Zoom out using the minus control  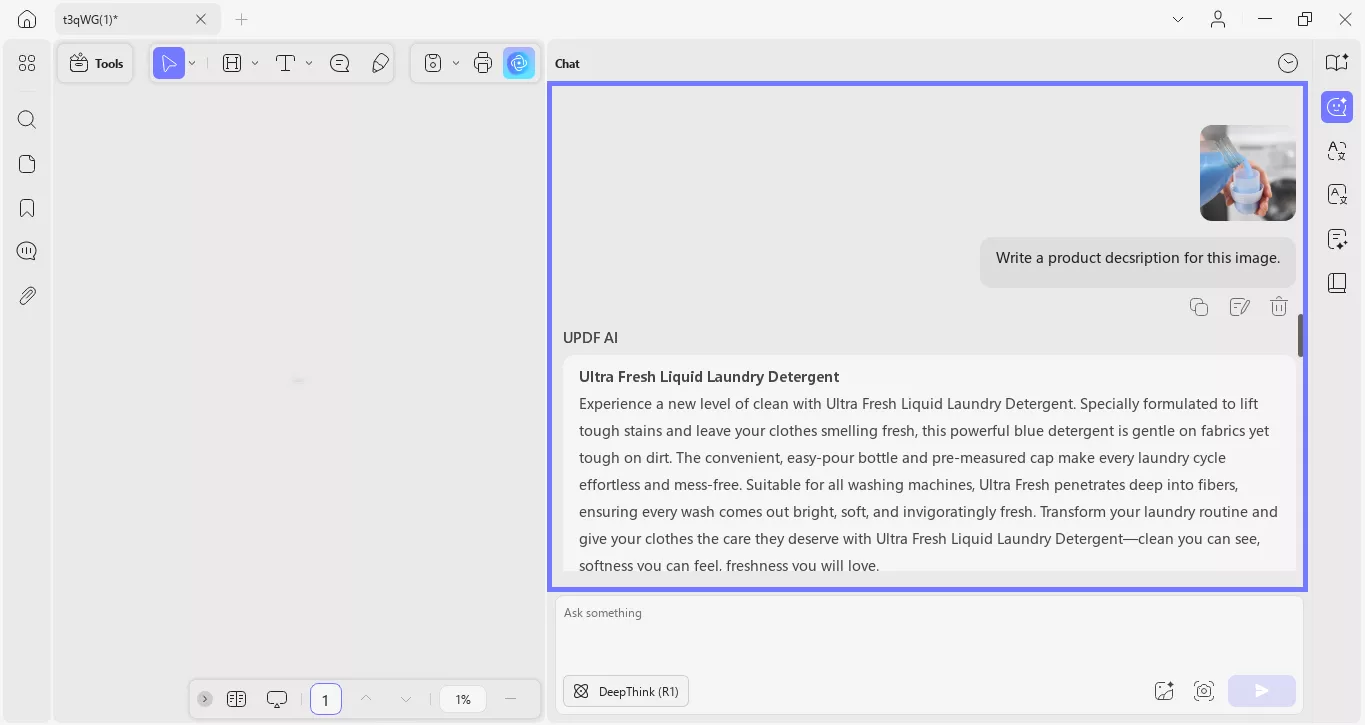510,699
